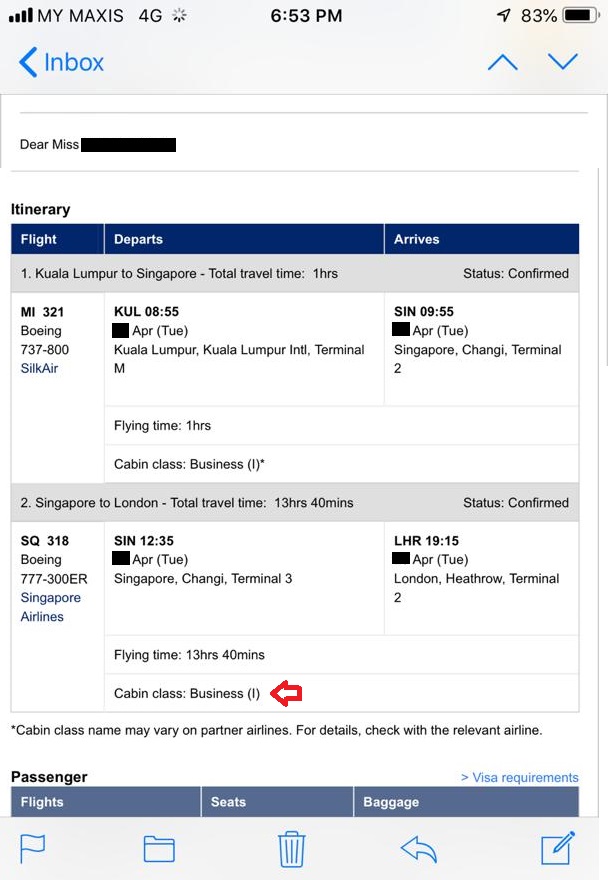Image resolution: width=608 pixels, height=880 pixels.
Task: Compose a new message
Action: pos(558,848)
